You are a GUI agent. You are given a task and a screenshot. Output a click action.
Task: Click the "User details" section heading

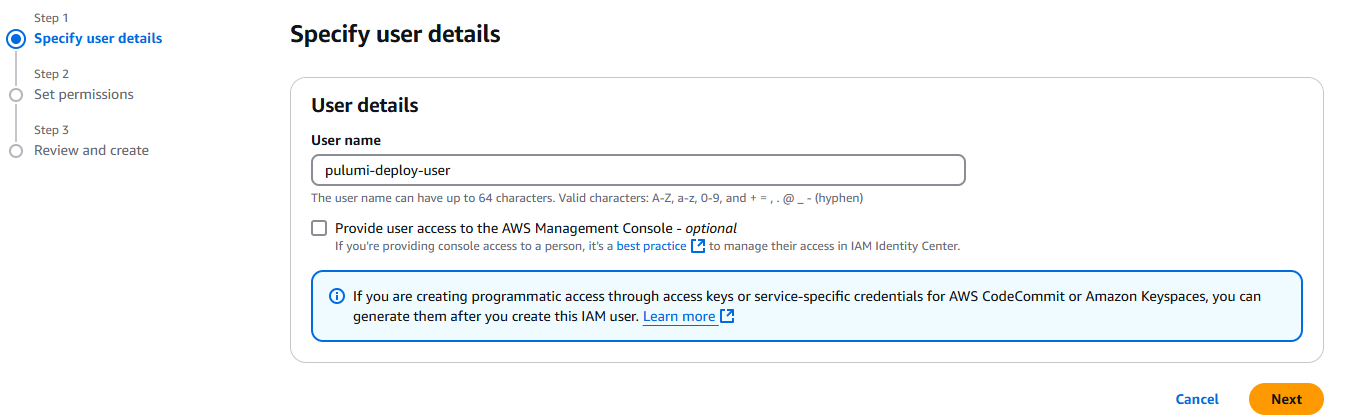365,105
